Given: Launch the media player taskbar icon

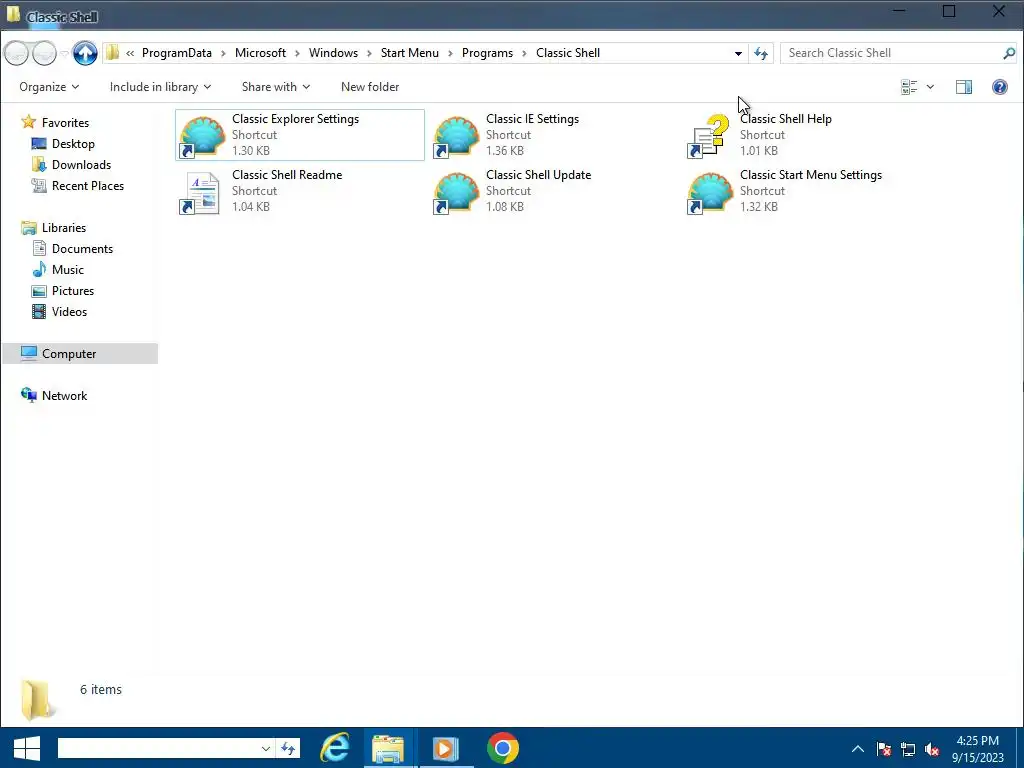Looking at the screenshot, I should pyautogui.click(x=445, y=748).
